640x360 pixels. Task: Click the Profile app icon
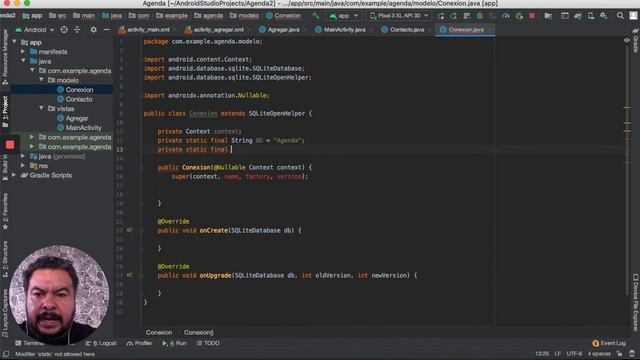coord(506,16)
